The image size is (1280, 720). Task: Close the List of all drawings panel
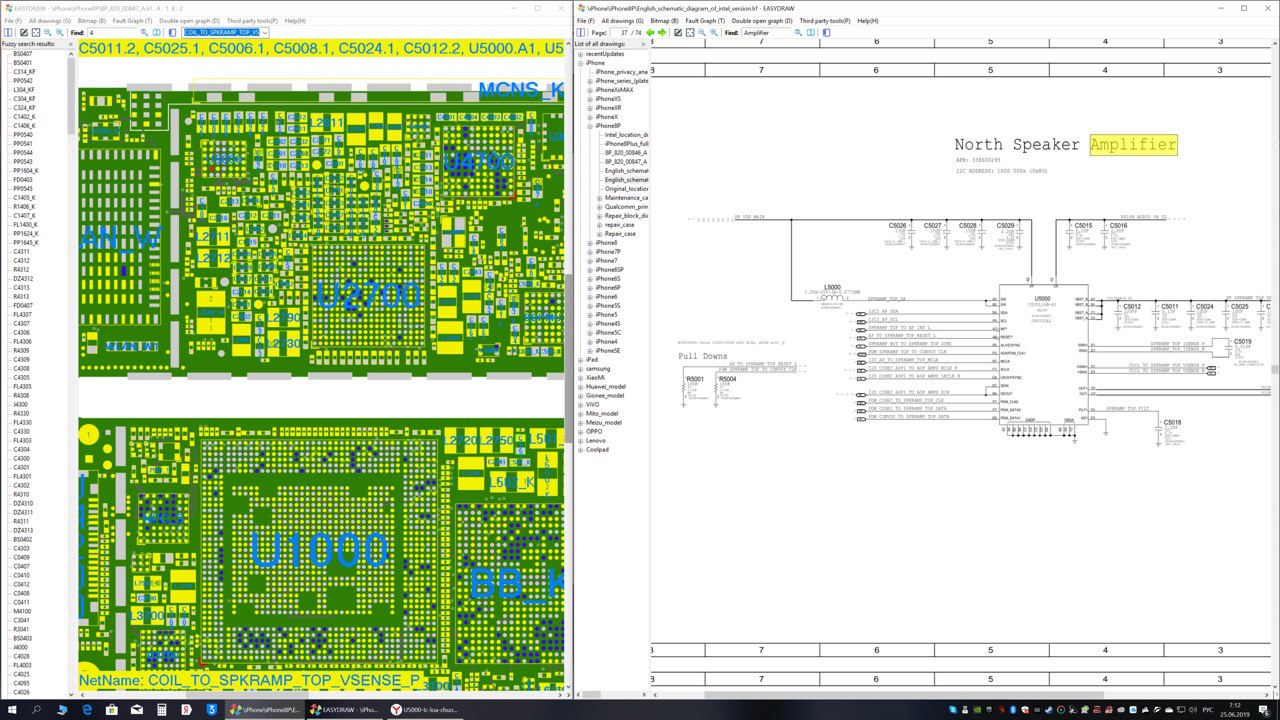642,44
